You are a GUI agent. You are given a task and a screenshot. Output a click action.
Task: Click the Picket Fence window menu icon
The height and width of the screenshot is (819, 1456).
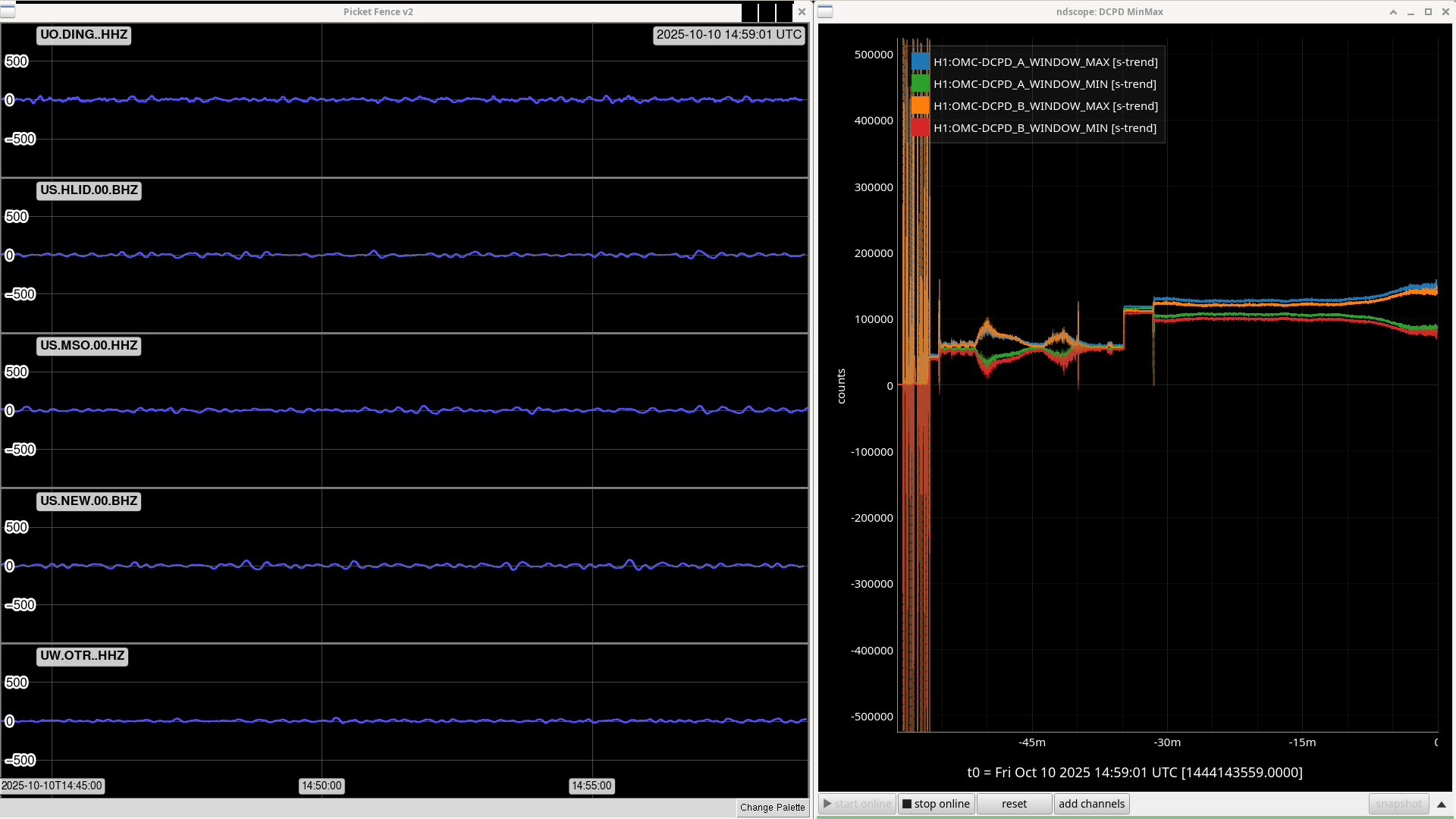tap(8, 11)
